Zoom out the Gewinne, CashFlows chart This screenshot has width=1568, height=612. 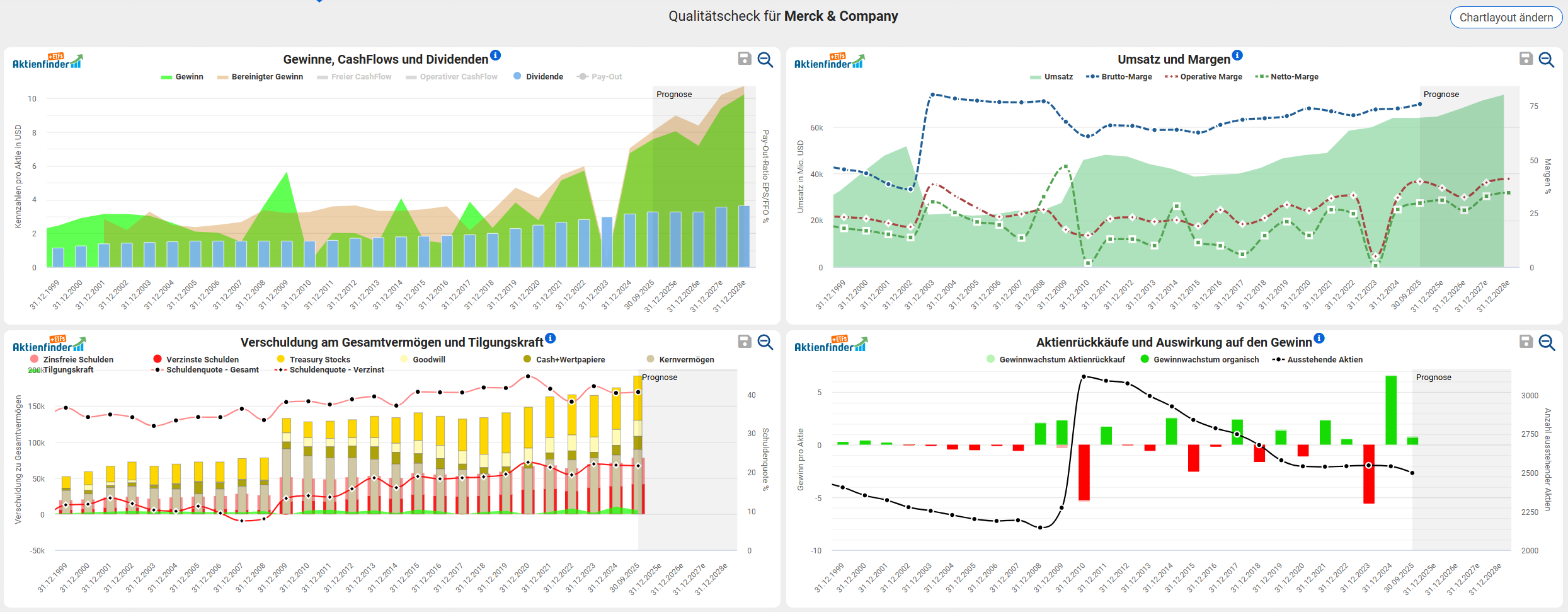[x=765, y=59]
